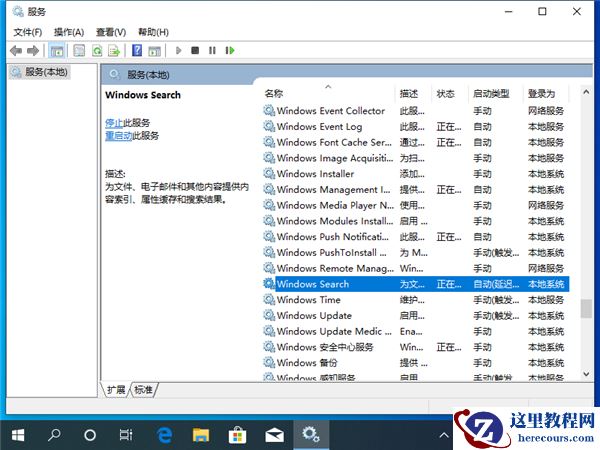The width and height of the screenshot is (600, 450).
Task: Click the Stop service square icon
Action: coord(195,51)
